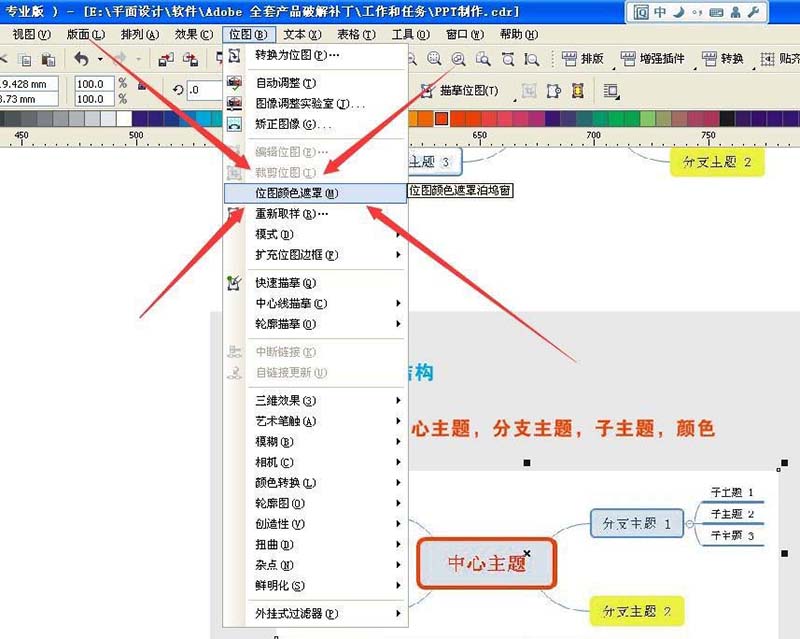Select 位图颜色遮罩 menu entry
Image resolution: width=800 pixels, height=639 pixels.
pos(315,193)
